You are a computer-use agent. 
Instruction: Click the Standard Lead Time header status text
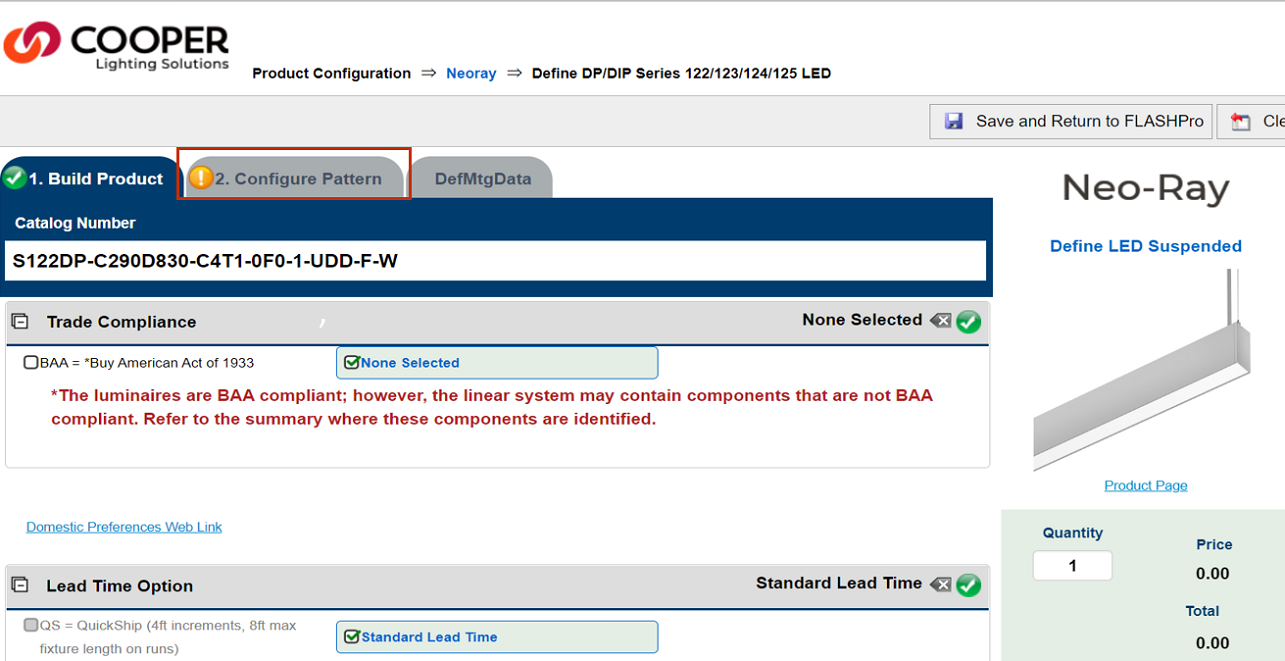[x=839, y=583]
